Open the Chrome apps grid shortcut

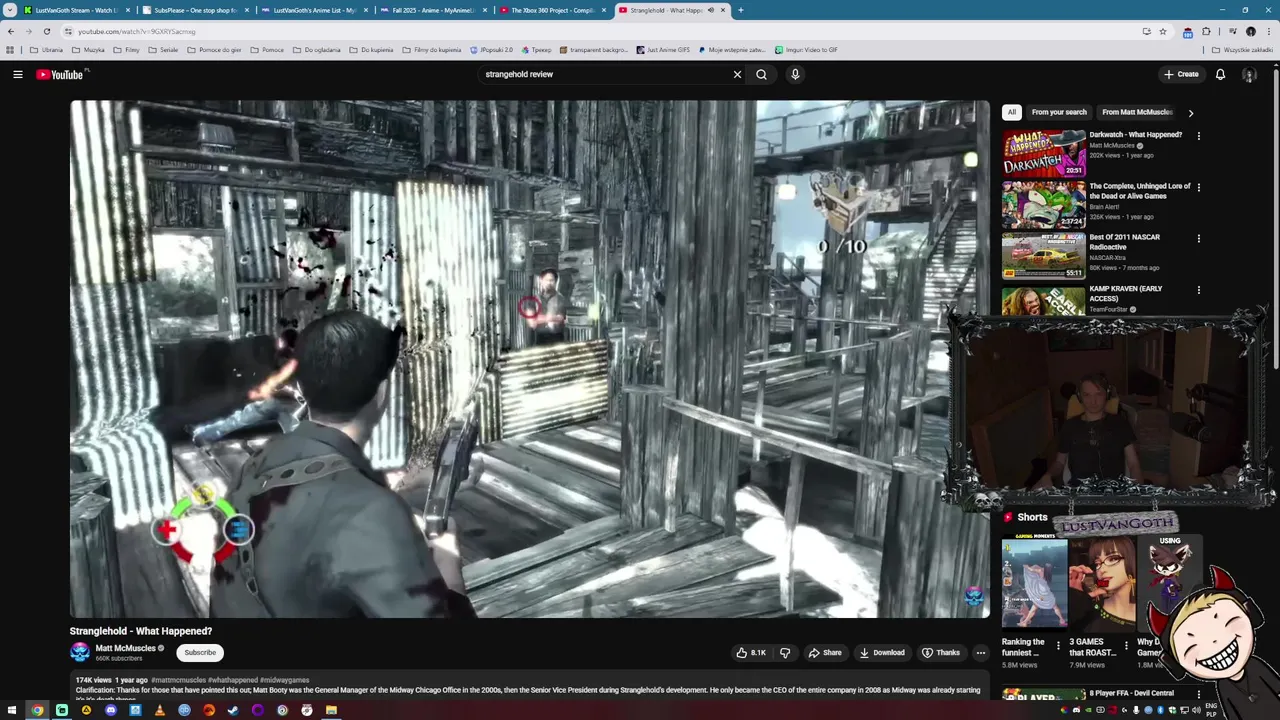coord(10,50)
